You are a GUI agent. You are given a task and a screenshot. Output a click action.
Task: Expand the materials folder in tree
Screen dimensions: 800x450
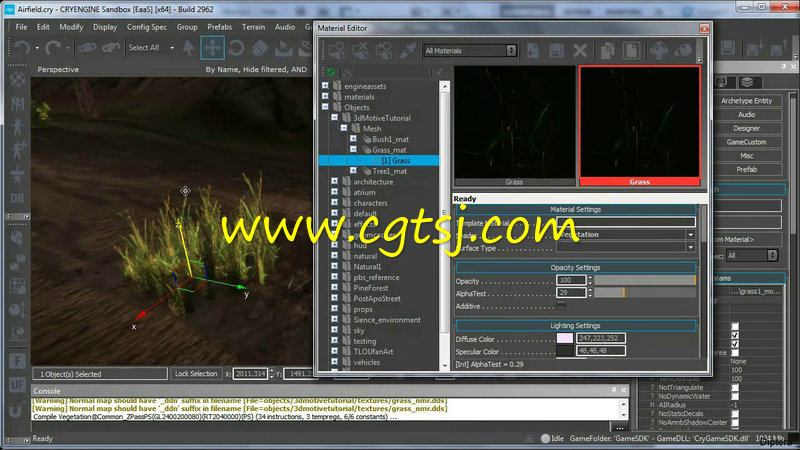pos(326,96)
